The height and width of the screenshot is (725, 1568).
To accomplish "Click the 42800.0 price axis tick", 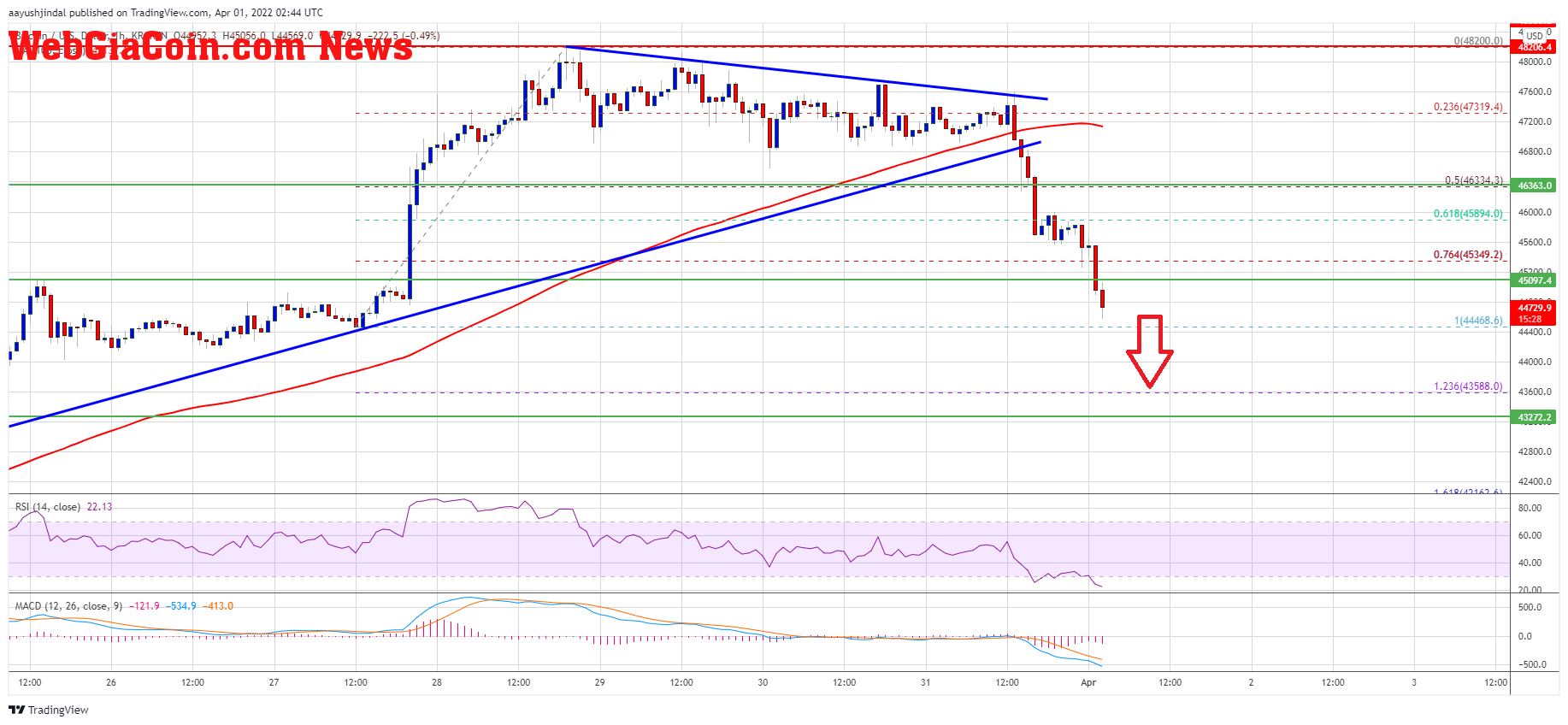I will click(x=1535, y=451).
